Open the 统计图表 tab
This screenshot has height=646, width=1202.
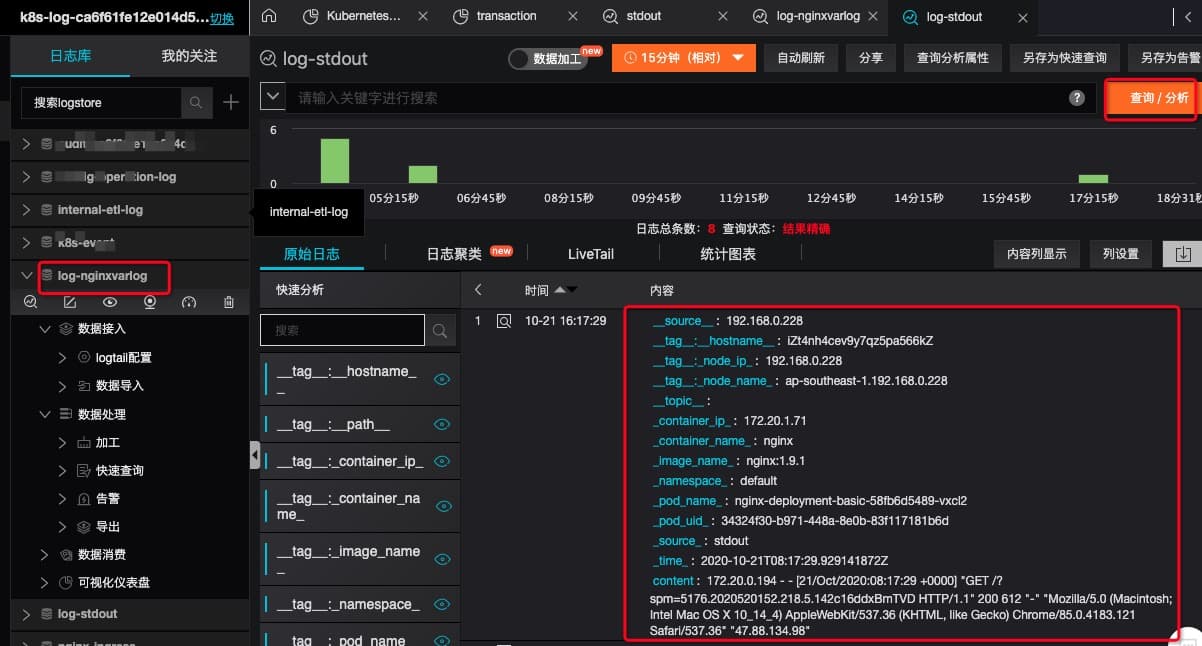point(728,254)
